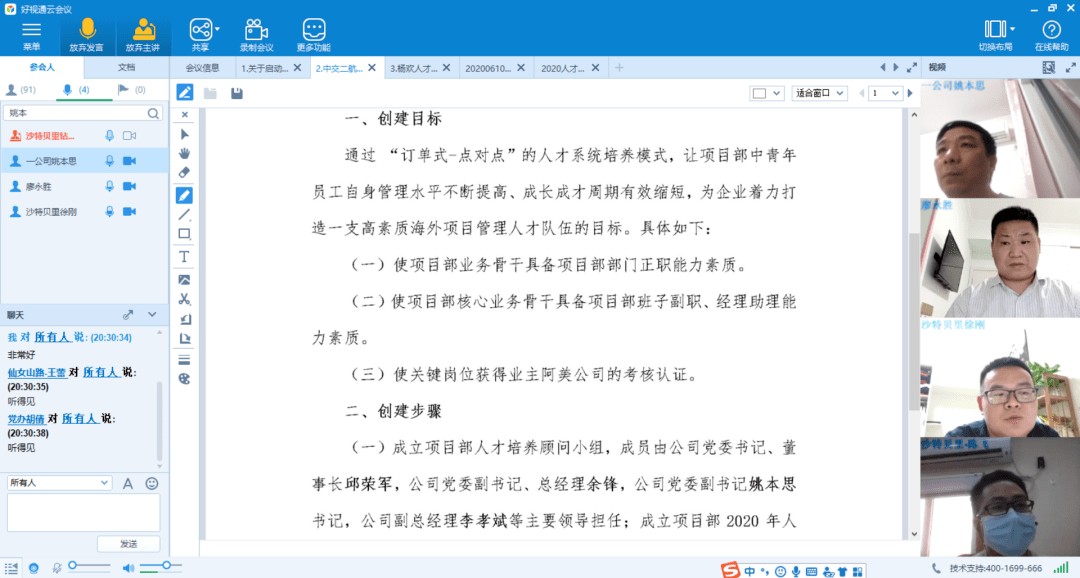Viewport: 1080px width, 578px height.
Task: Click the video panel search-view icon
Action: click(1048, 68)
